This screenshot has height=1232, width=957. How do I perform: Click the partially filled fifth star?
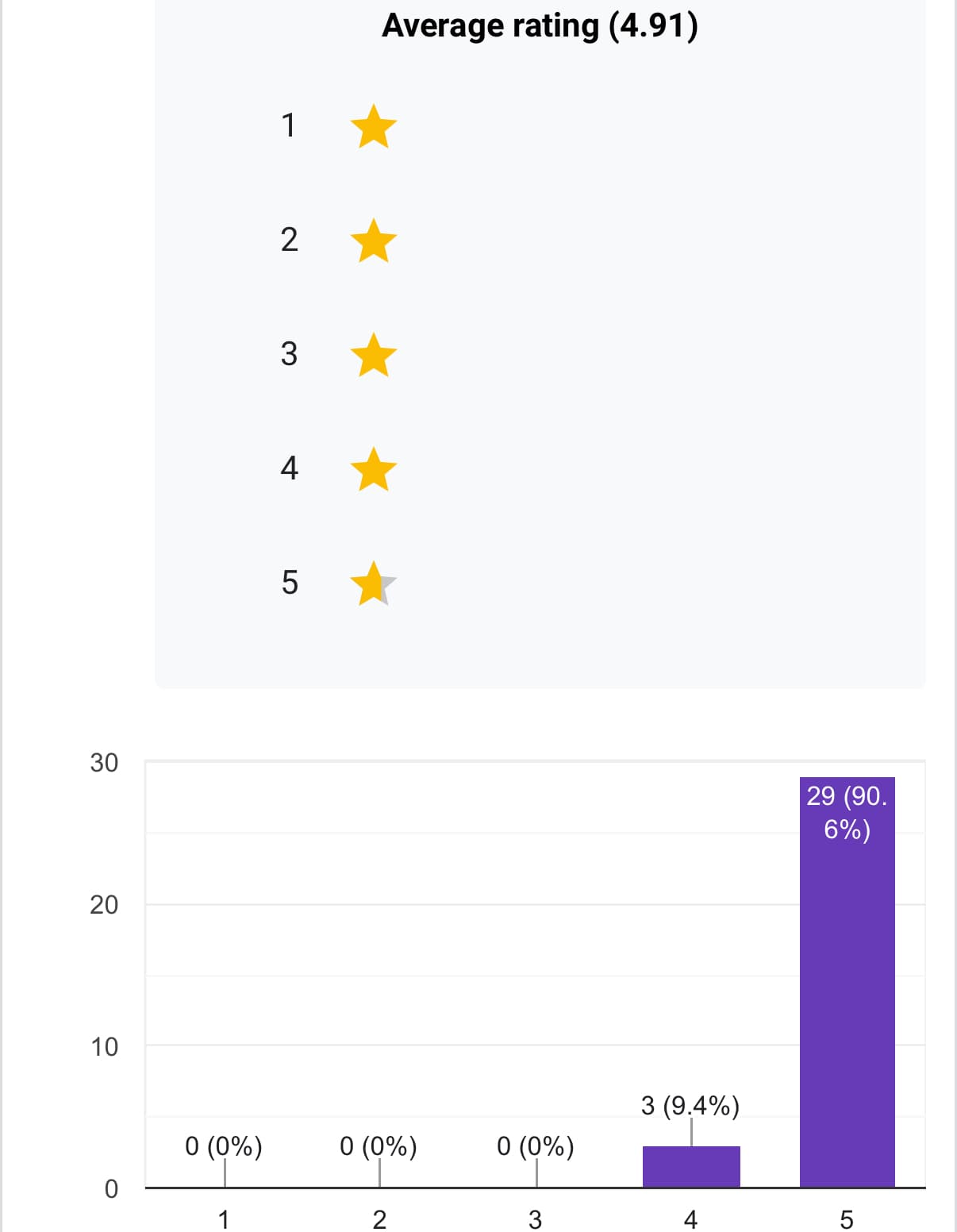click(373, 584)
